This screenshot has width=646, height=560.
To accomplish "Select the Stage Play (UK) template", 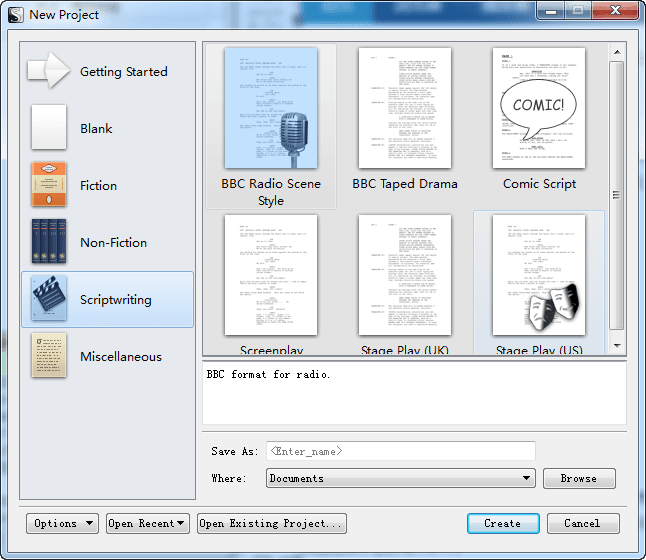I will [405, 276].
